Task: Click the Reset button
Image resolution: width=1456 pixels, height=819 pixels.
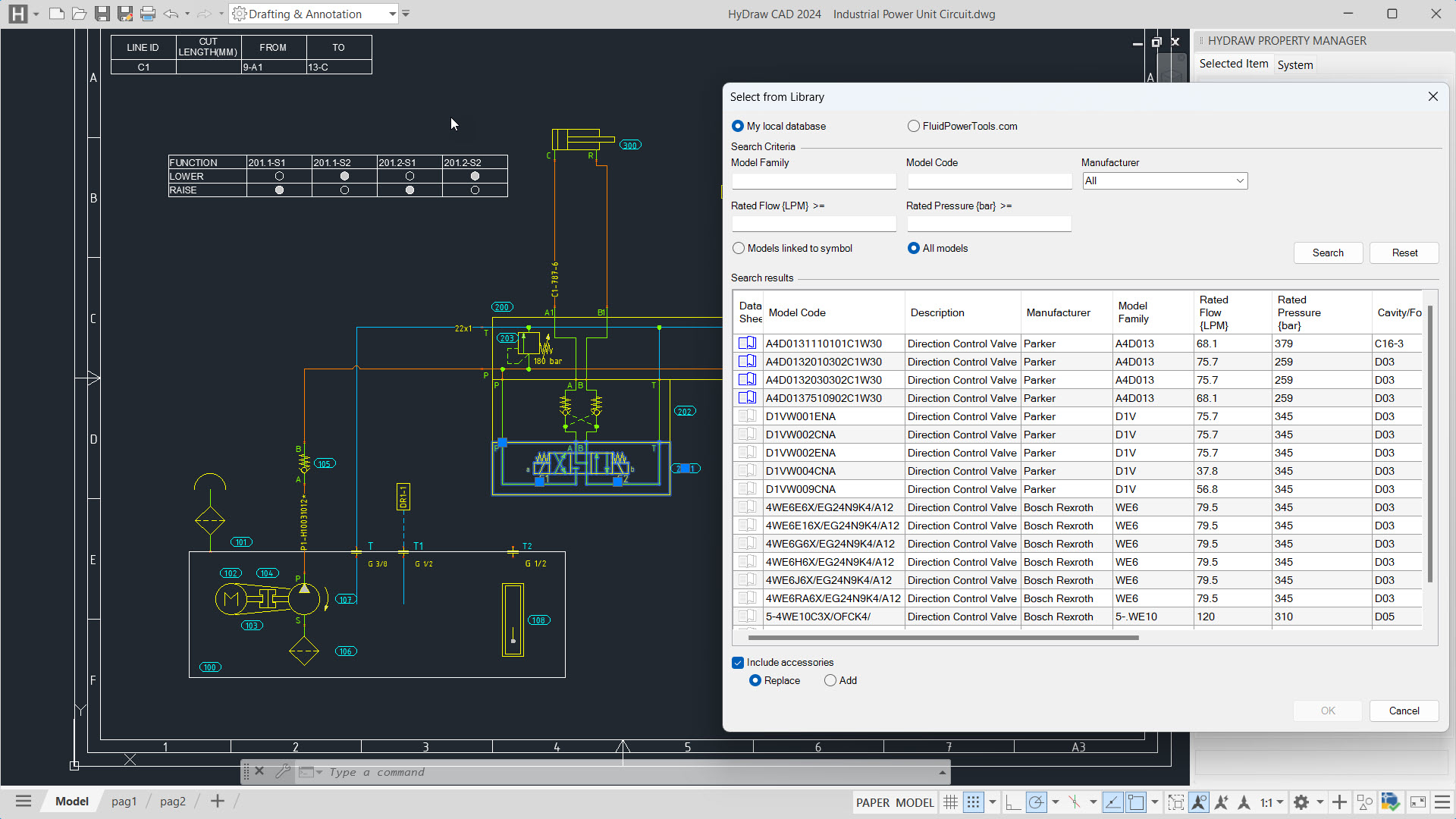Action: click(1404, 253)
